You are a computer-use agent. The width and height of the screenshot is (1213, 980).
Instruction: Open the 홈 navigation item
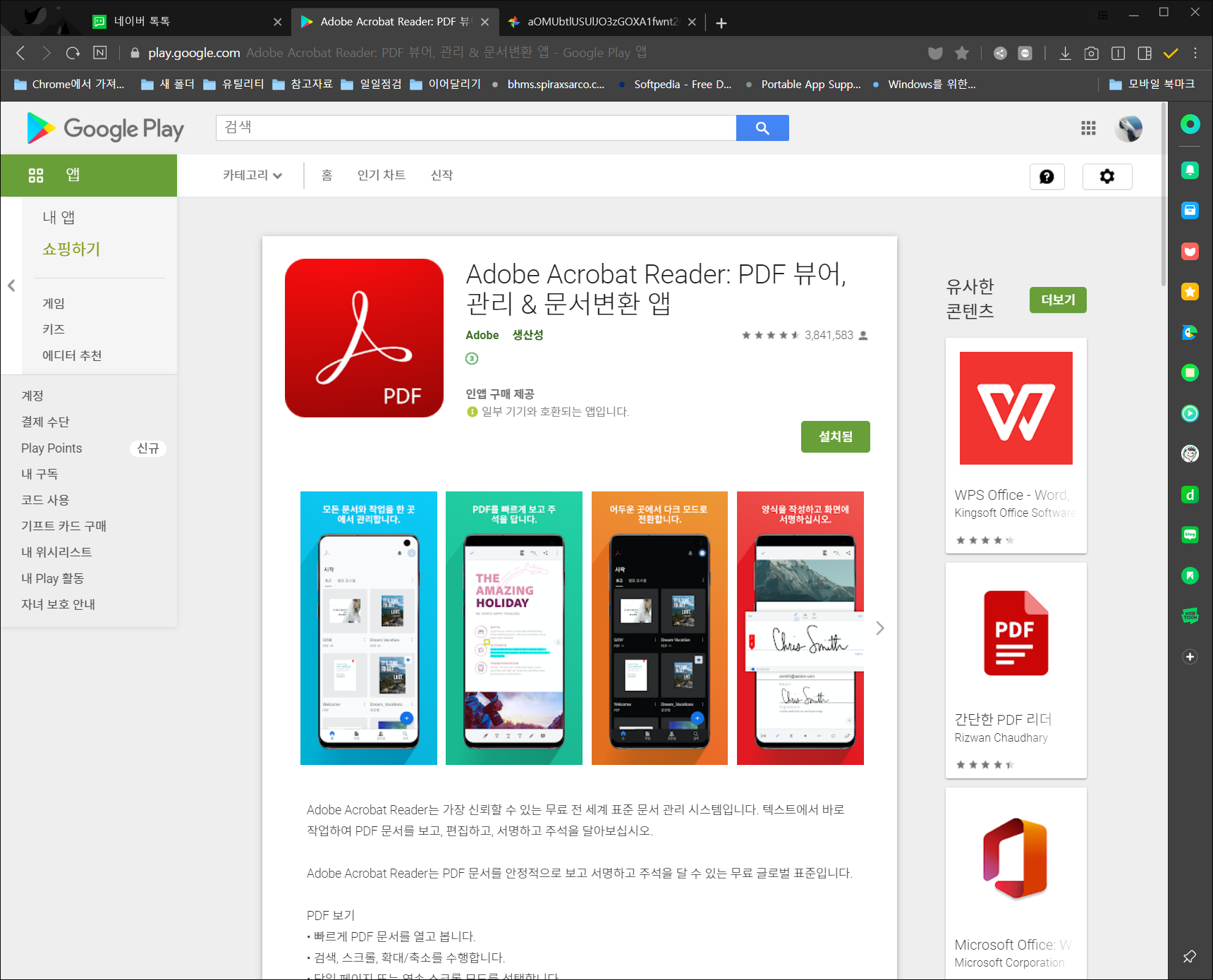(327, 175)
